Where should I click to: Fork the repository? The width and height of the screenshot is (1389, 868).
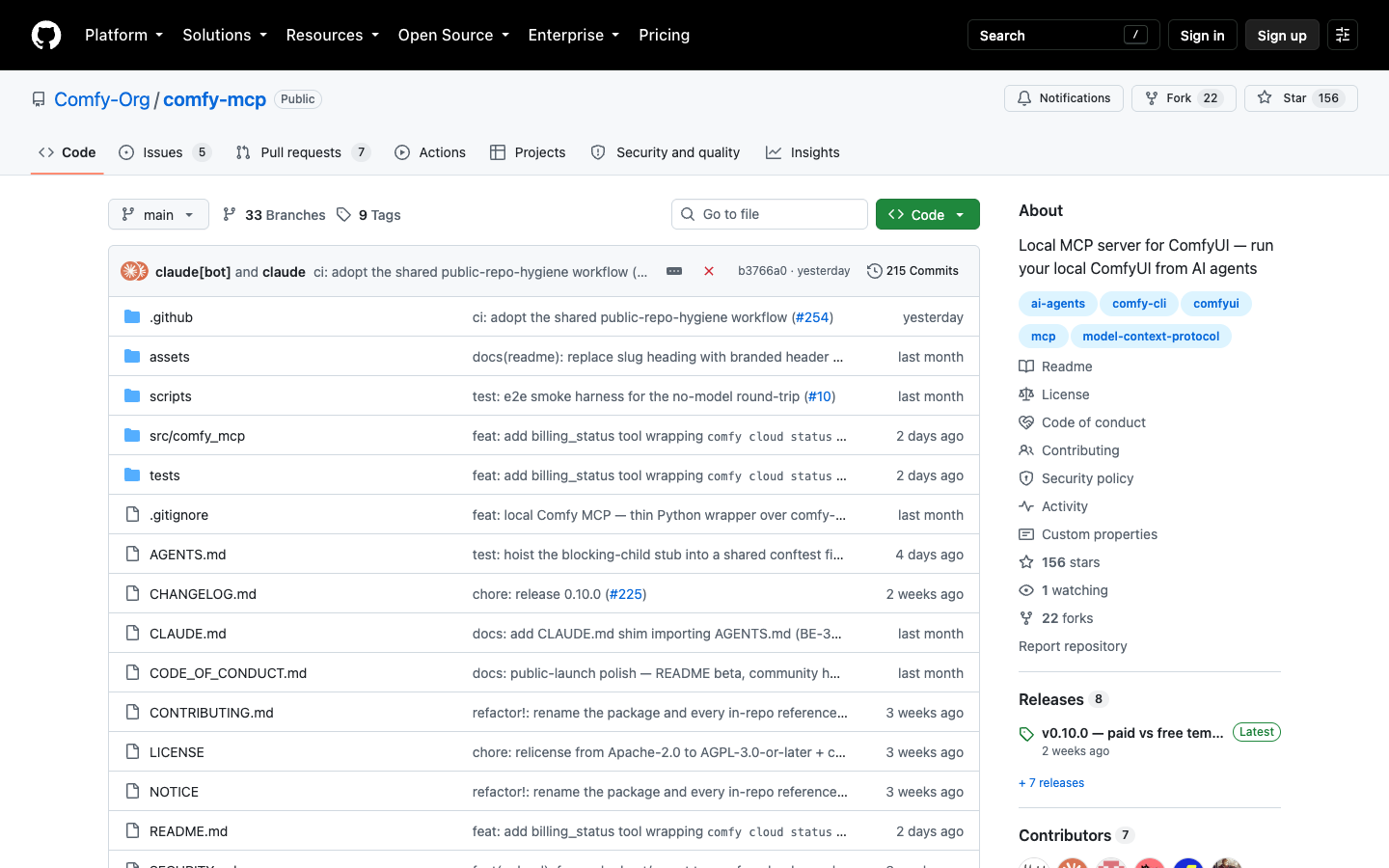pos(1184,98)
